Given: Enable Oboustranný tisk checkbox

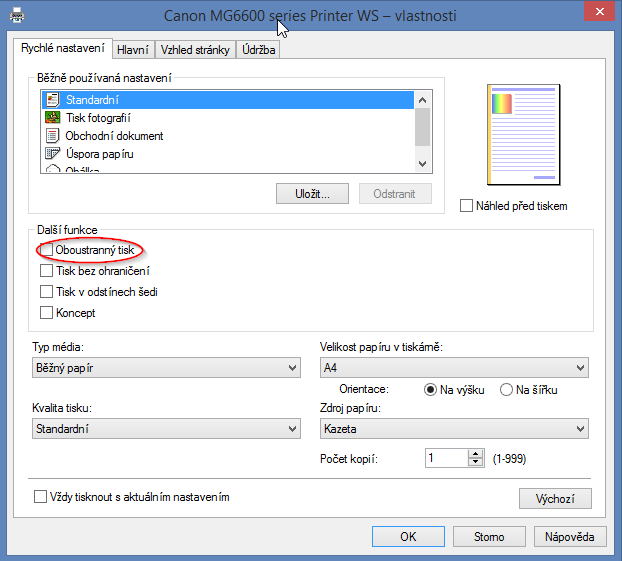Looking at the screenshot, I should click(46, 250).
